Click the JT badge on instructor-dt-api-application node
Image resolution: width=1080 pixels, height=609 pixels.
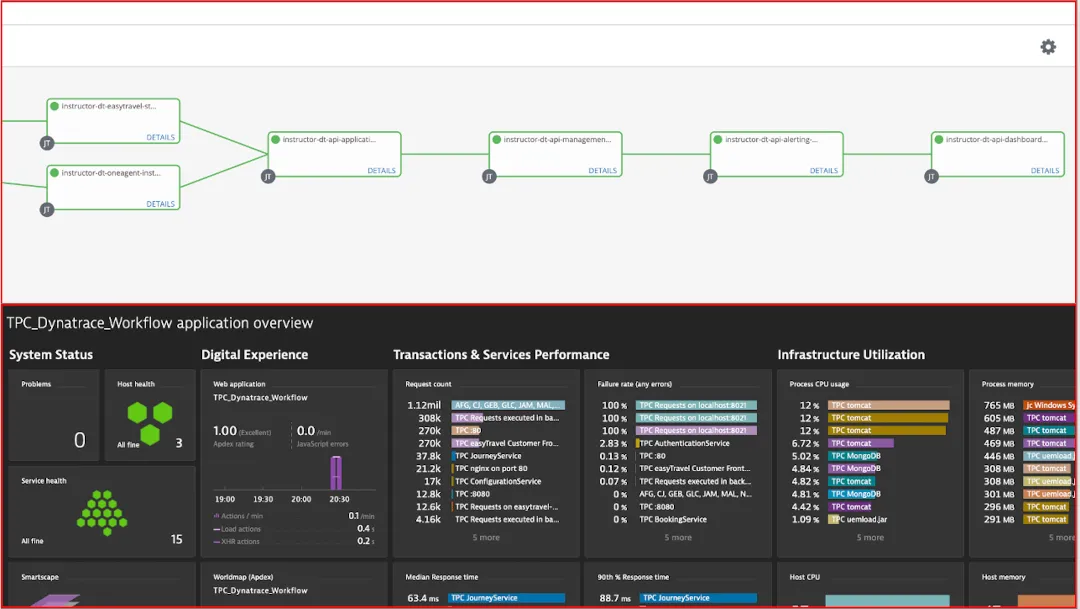[x=268, y=176]
